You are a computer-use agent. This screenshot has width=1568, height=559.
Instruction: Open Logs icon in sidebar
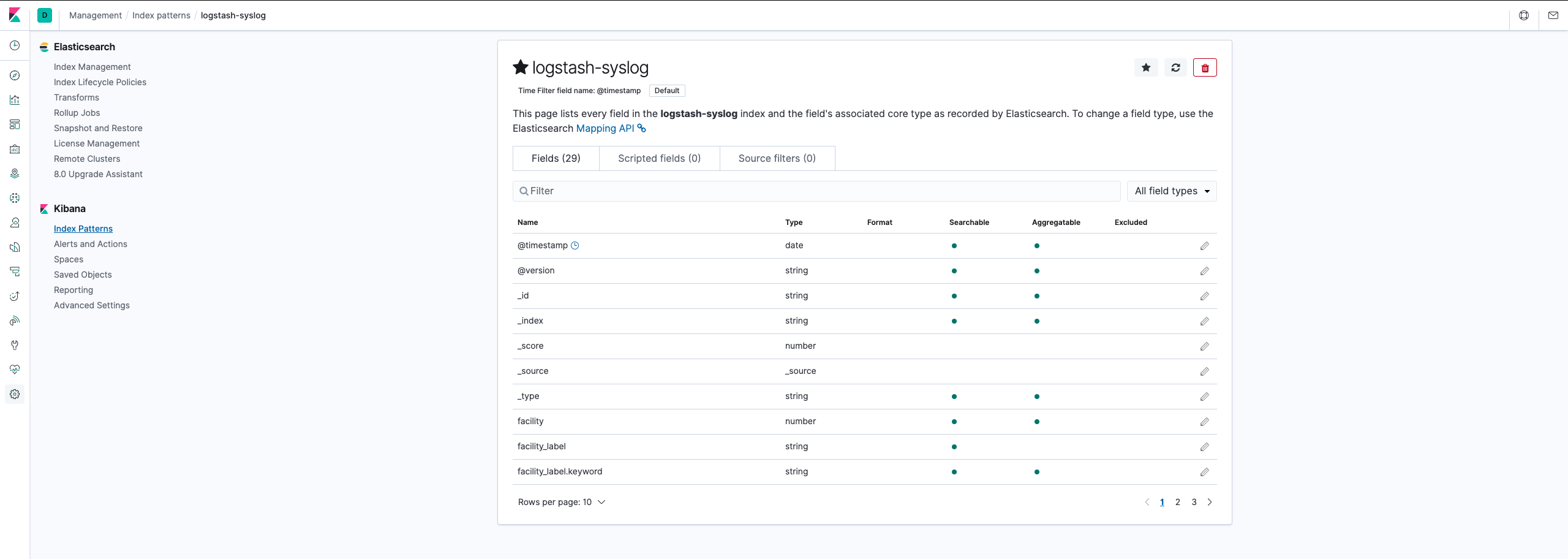[15, 247]
